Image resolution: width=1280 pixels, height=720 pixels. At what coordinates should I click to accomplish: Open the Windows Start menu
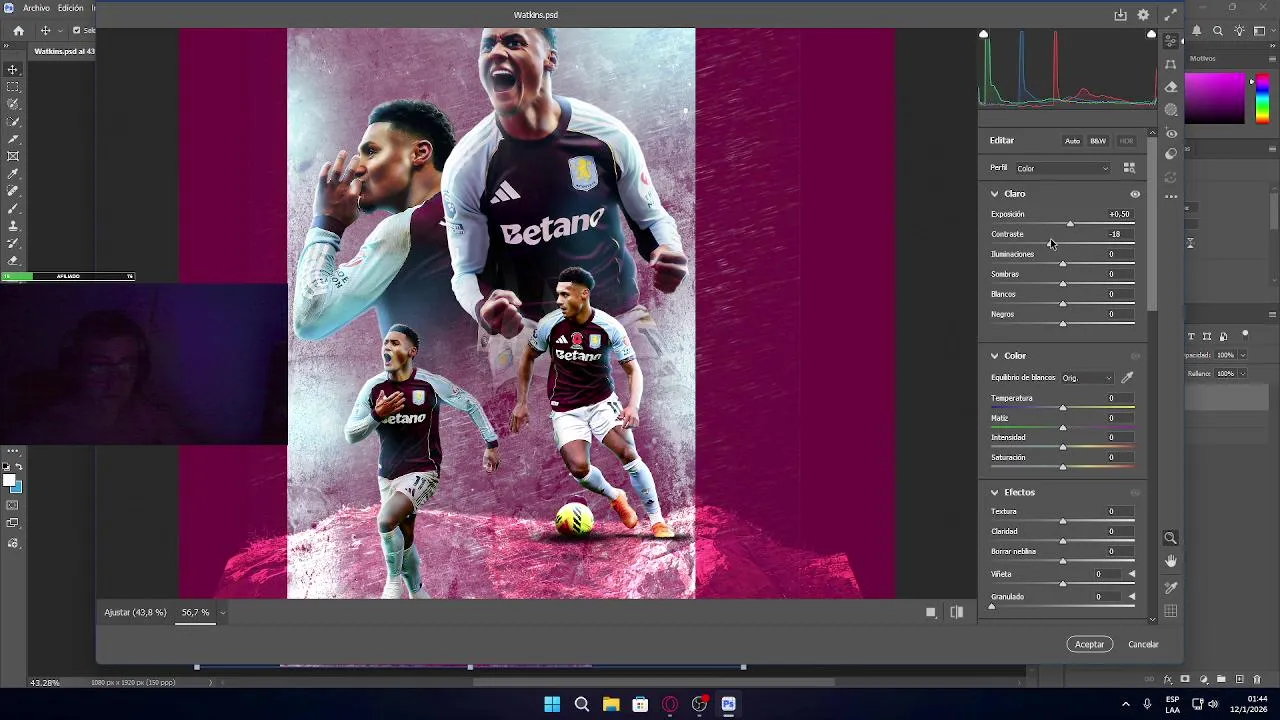coord(552,704)
